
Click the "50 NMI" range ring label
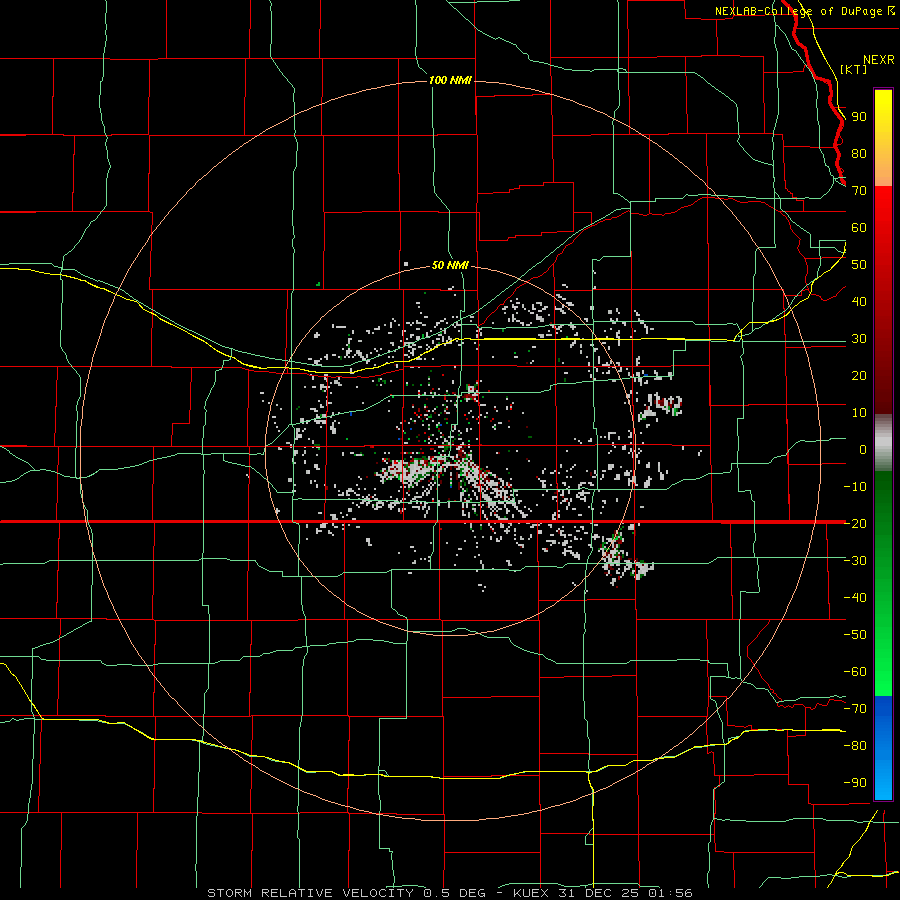click(450, 265)
